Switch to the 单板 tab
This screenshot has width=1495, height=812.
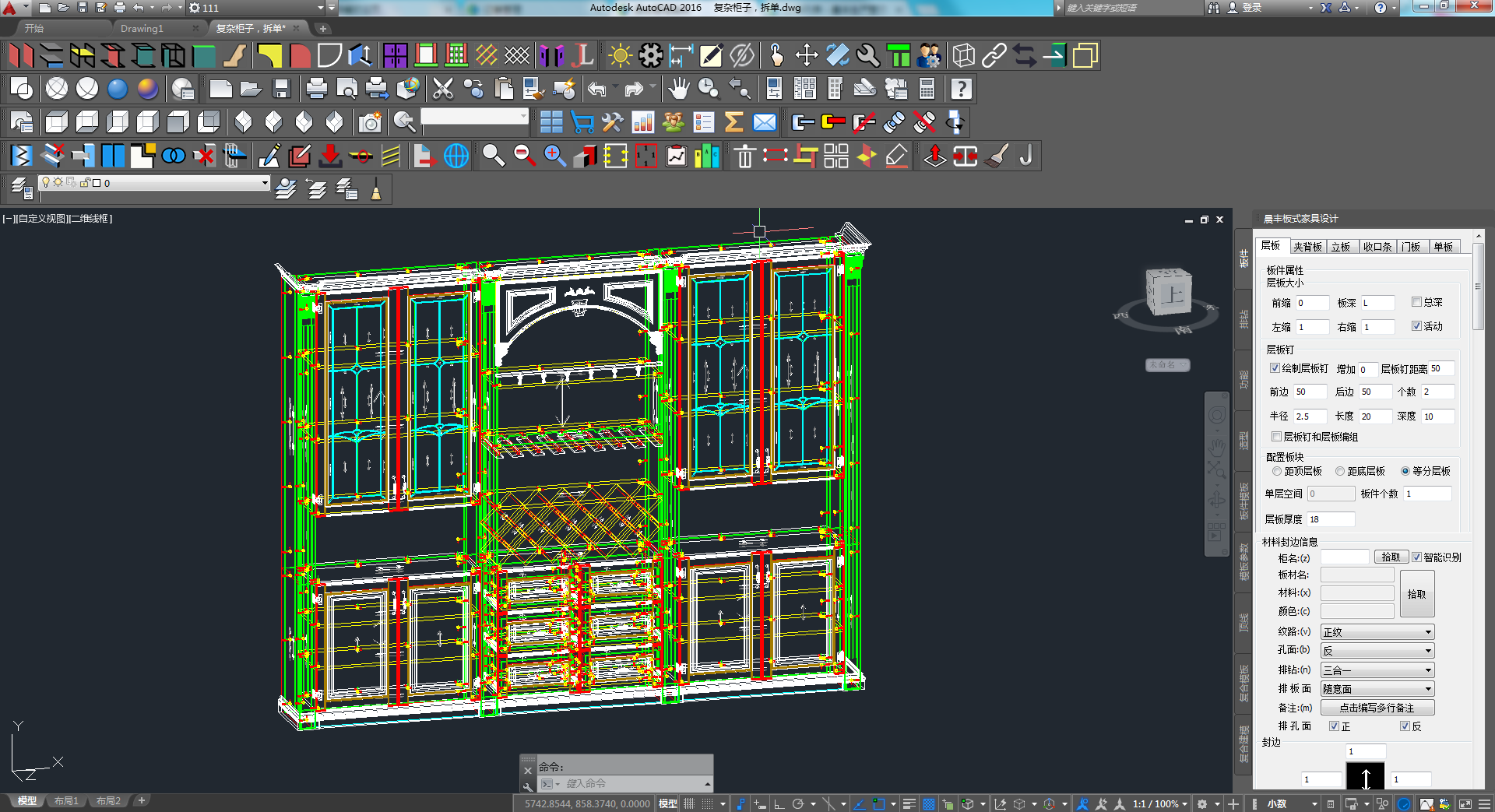1444,247
